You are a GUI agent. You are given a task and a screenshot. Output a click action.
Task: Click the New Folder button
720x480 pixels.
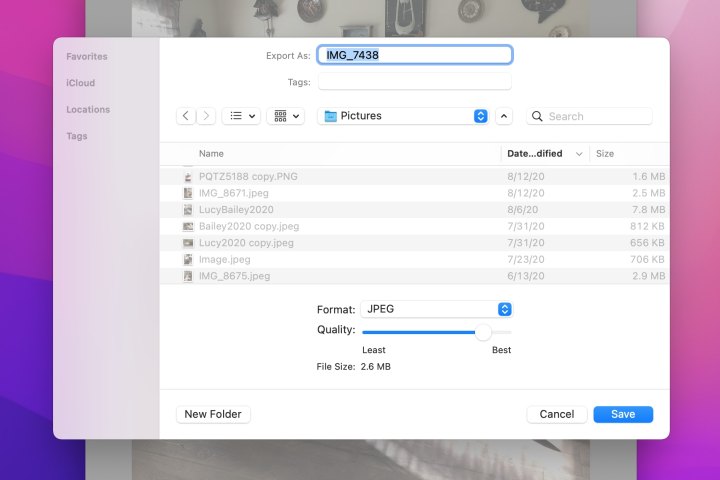(x=214, y=414)
